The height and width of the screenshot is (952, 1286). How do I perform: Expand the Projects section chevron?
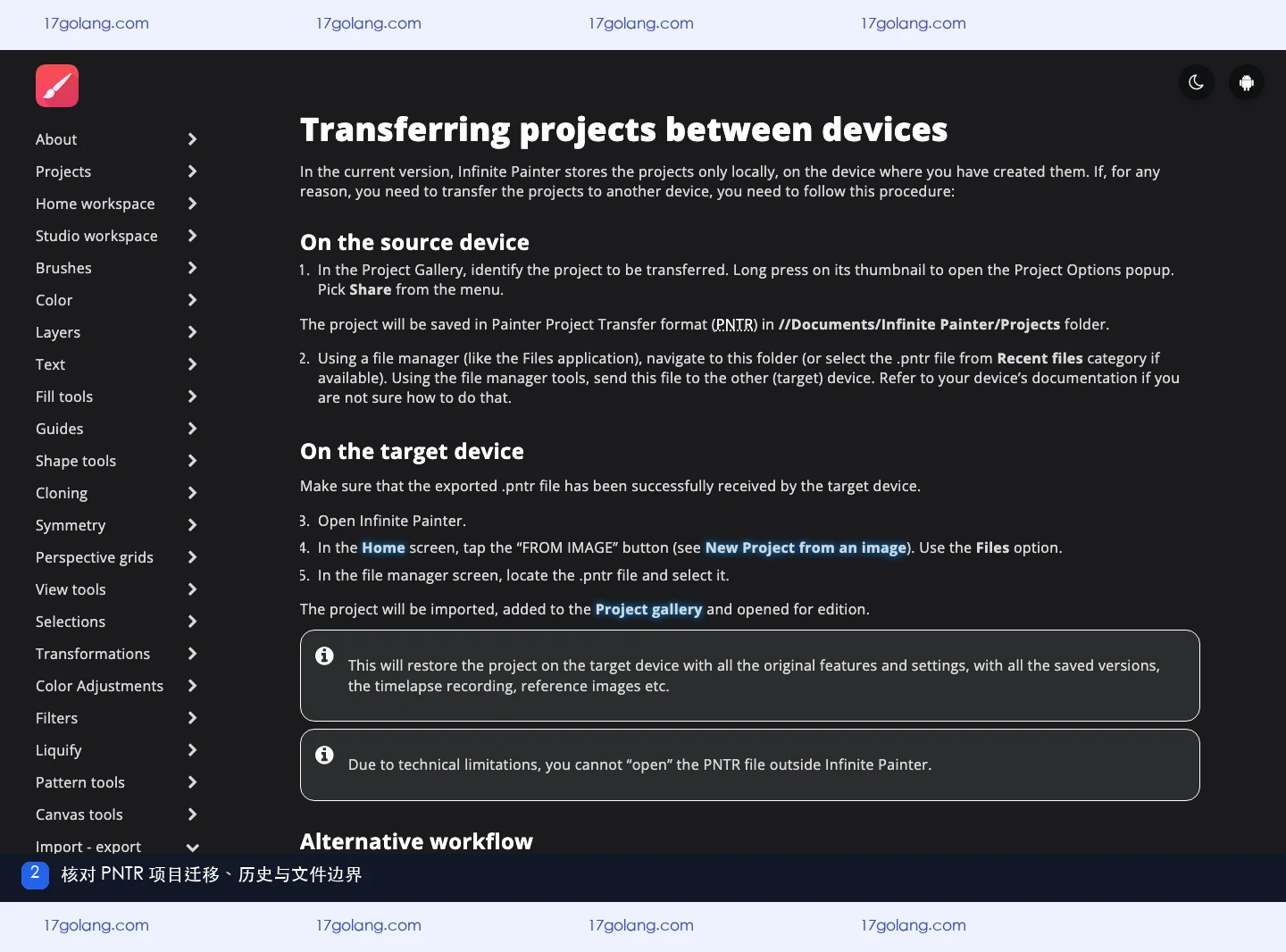coord(192,171)
